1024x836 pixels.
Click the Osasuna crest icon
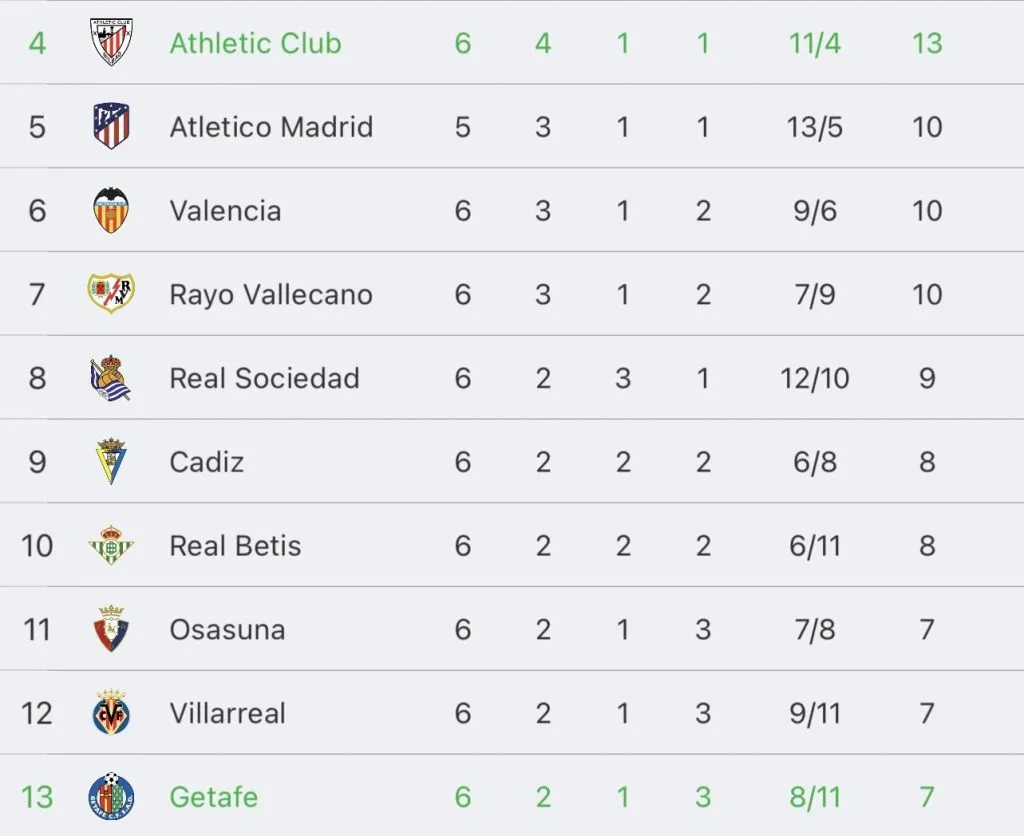click(111, 630)
